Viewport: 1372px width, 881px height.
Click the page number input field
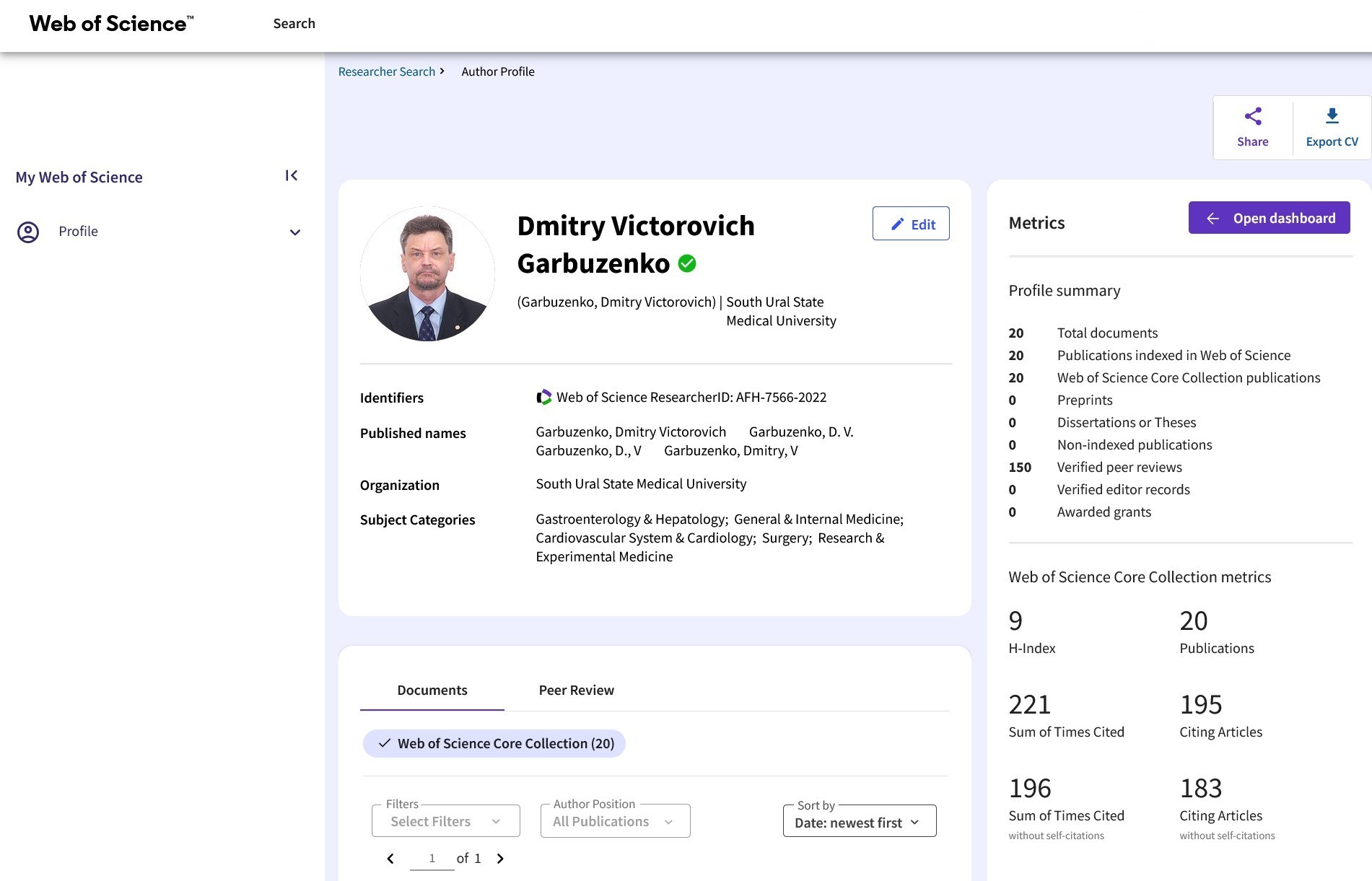tap(432, 859)
